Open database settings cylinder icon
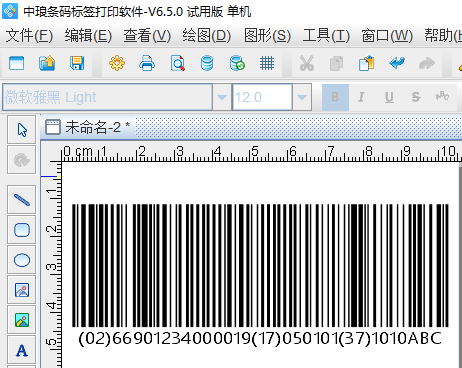 tap(207, 63)
